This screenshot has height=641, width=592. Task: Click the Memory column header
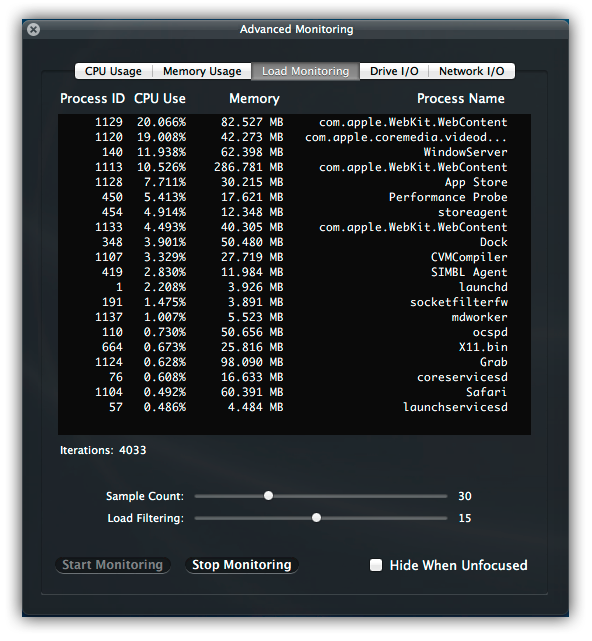pyautogui.click(x=254, y=99)
